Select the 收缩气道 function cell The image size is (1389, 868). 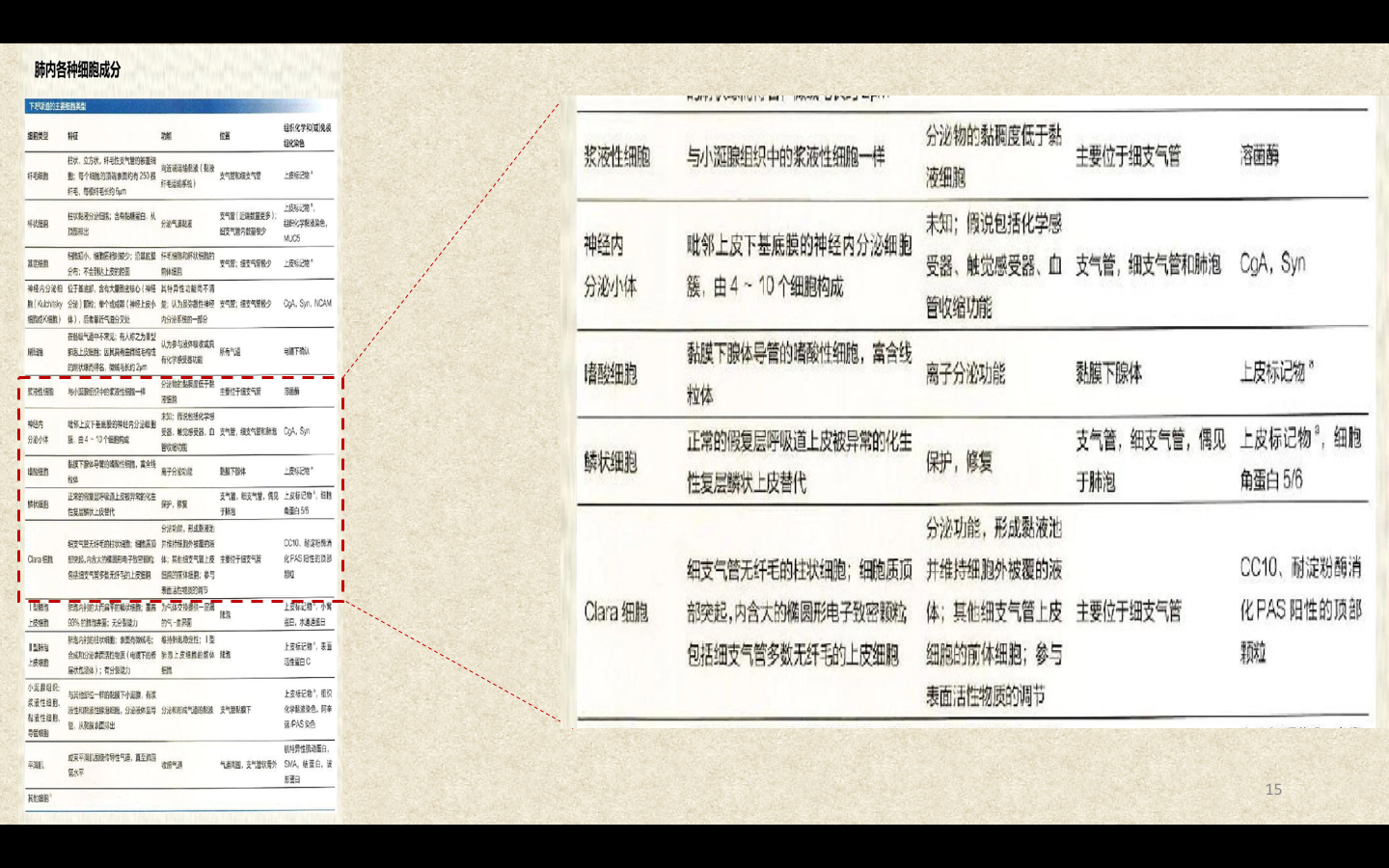172,765
